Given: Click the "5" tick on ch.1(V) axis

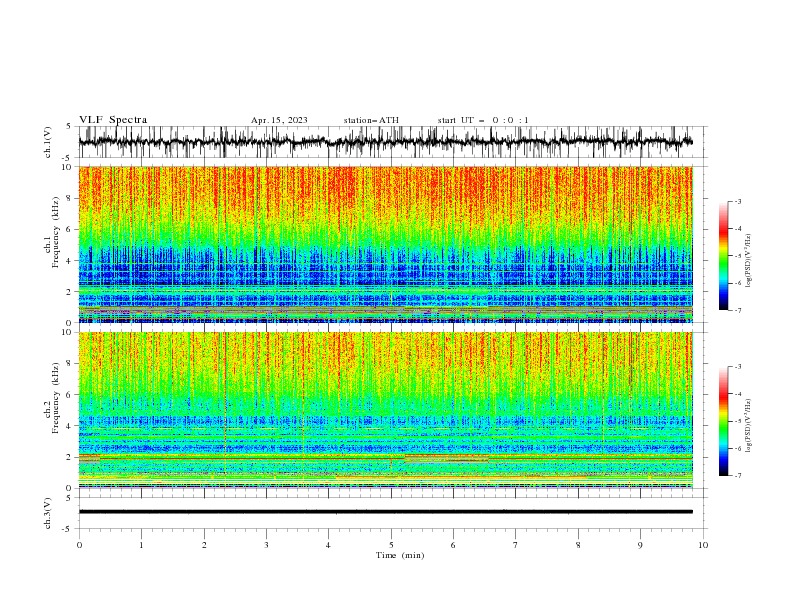Looking at the screenshot, I should pos(69,126).
